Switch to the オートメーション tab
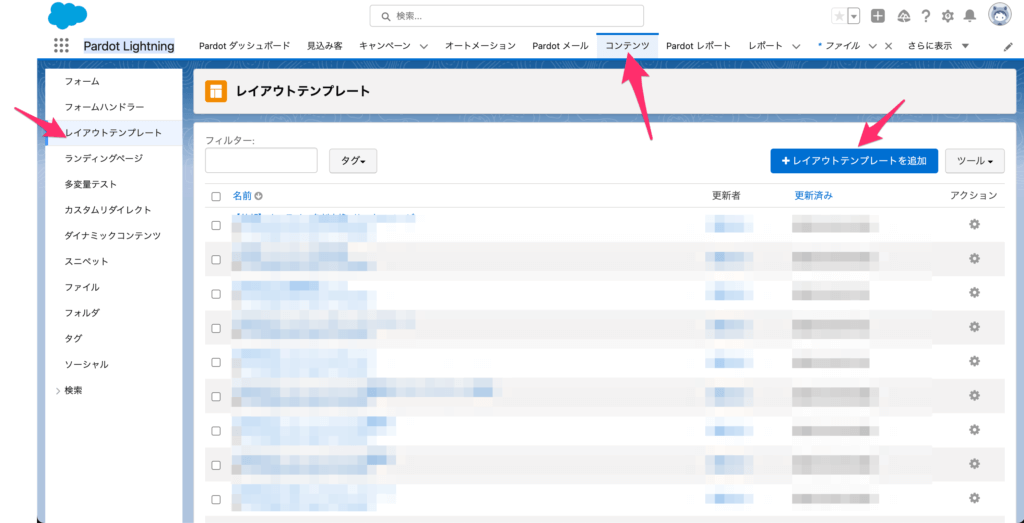Viewport: 1024px width, 523px height. point(480,46)
